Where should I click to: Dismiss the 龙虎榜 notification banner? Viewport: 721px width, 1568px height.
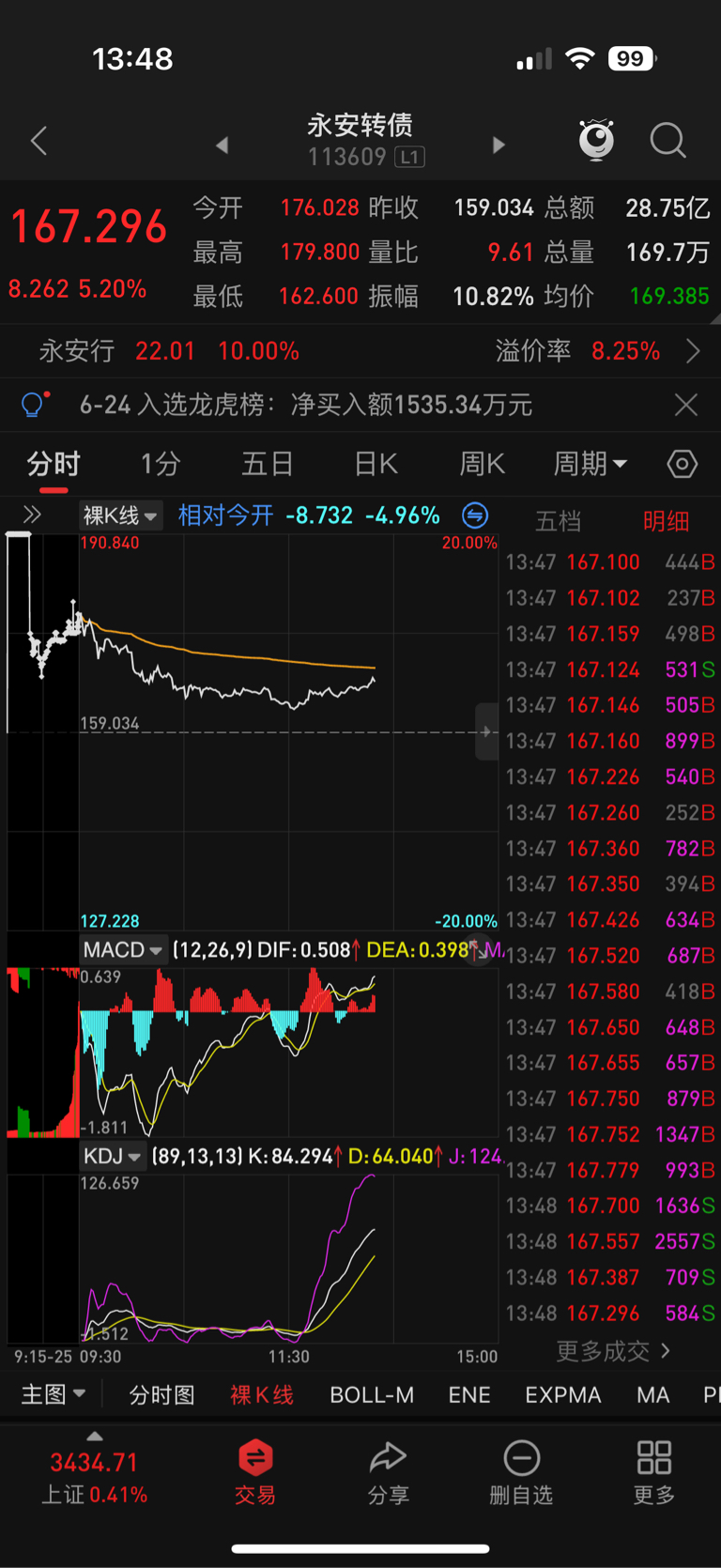[686, 405]
